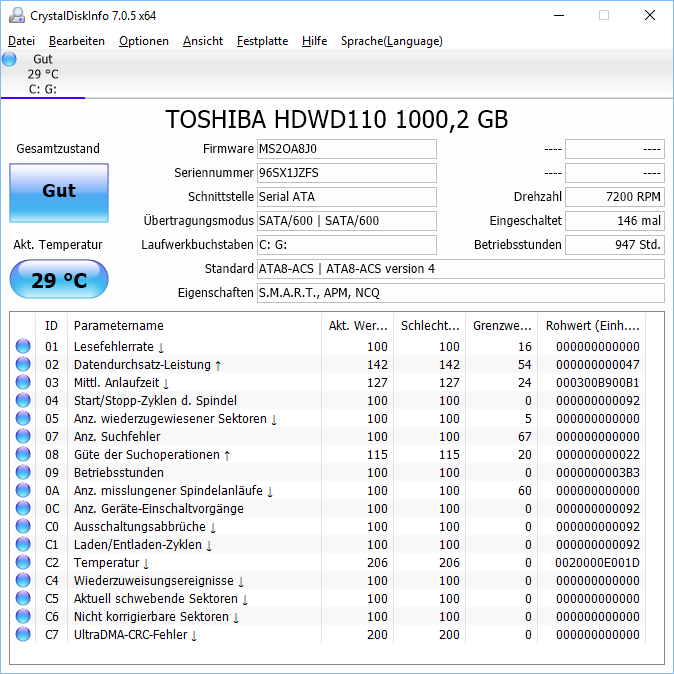Click status icon for 04 Start/Stopp-Zyklen

23,401
